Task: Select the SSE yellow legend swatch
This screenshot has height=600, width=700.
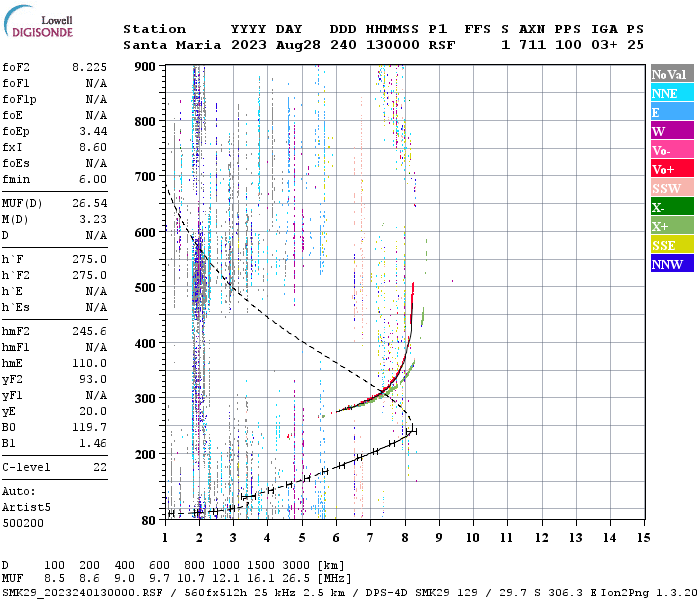Action: [x=672, y=245]
